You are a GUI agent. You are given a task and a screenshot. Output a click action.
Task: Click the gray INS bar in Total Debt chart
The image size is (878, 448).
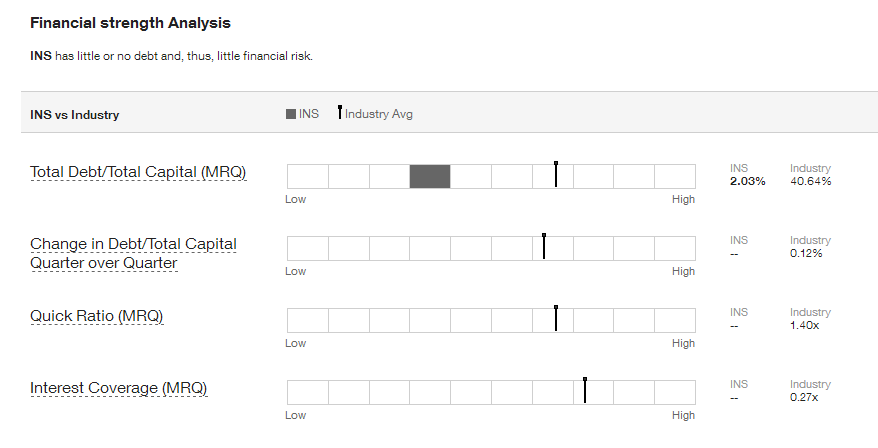click(x=430, y=176)
